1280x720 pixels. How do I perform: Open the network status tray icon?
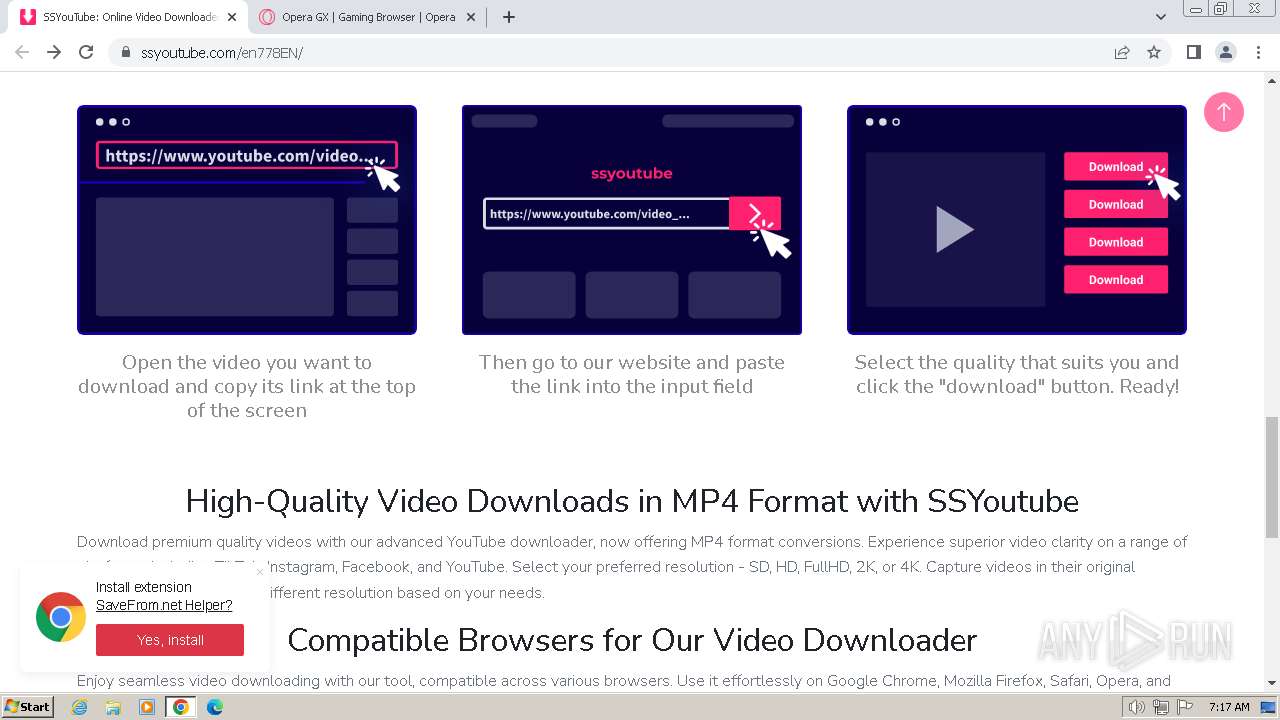coord(1161,707)
